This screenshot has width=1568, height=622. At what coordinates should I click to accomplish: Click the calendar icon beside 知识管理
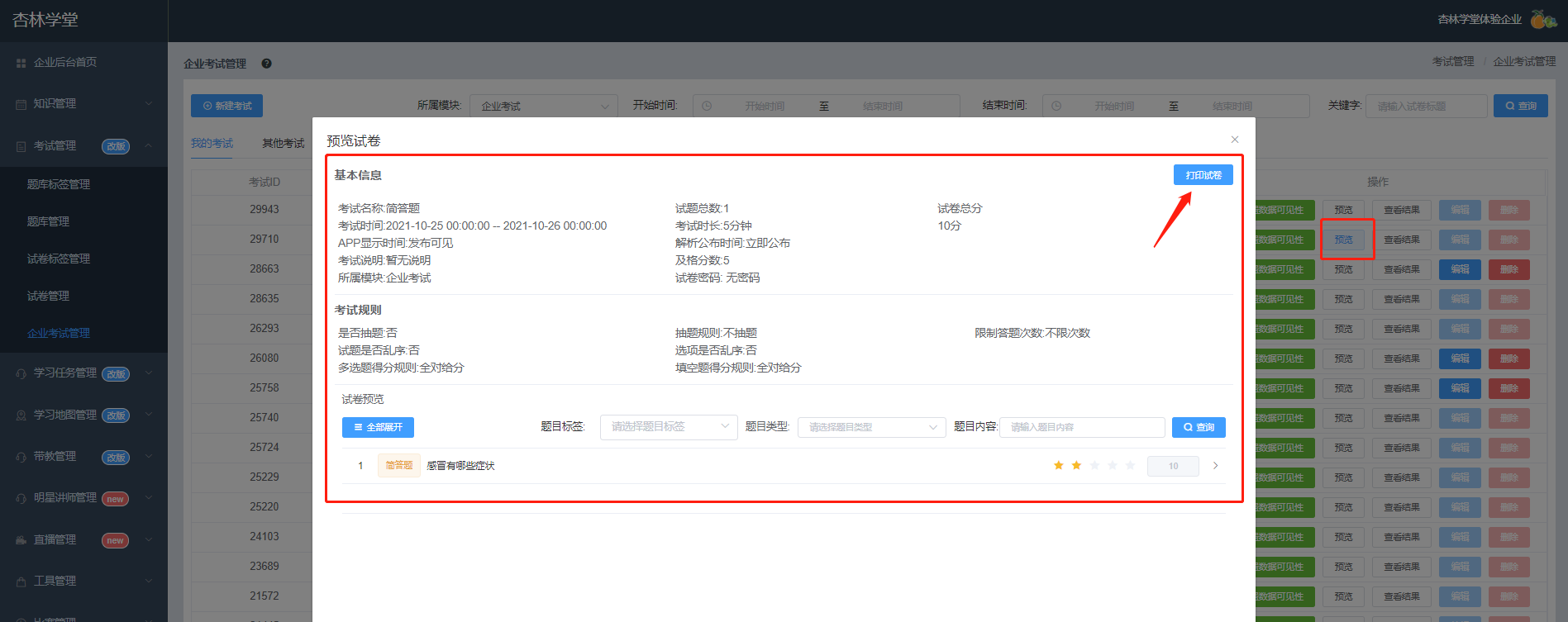click(x=21, y=104)
